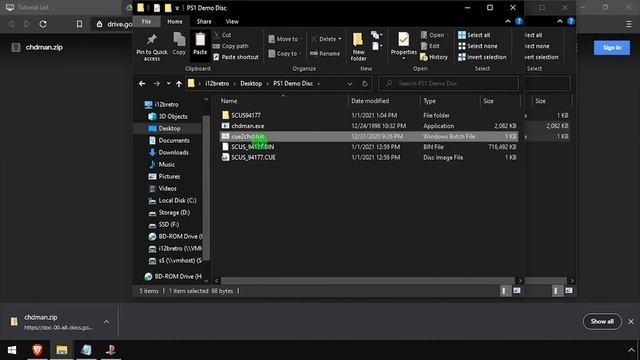Open the Delete dropdown in ribbon

[326, 39]
